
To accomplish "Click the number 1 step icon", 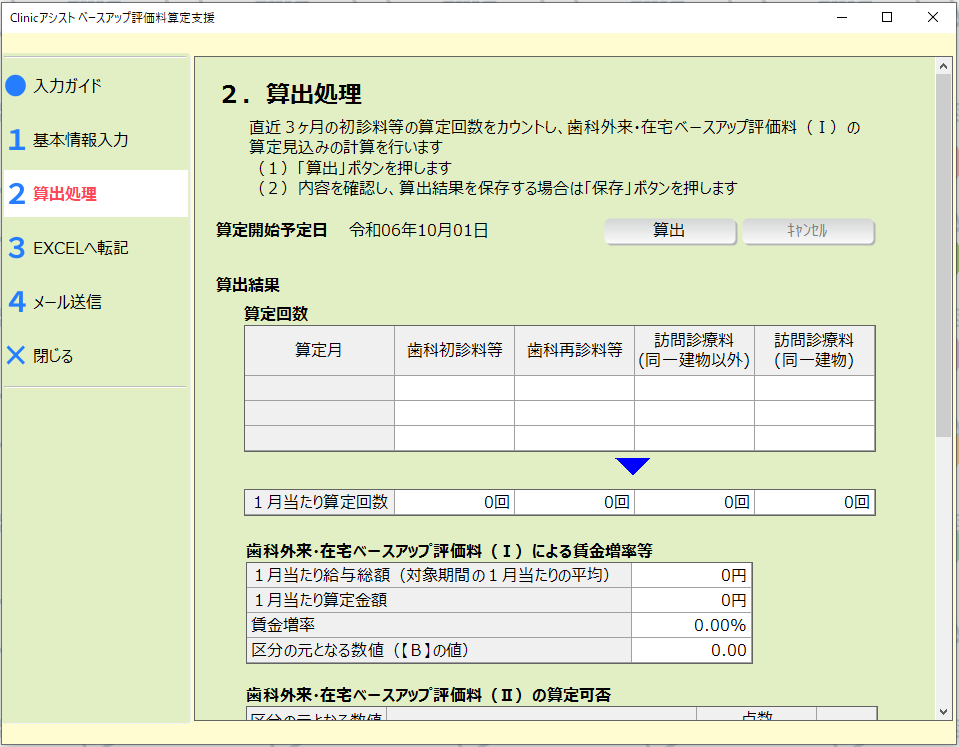I will pos(16,140).
